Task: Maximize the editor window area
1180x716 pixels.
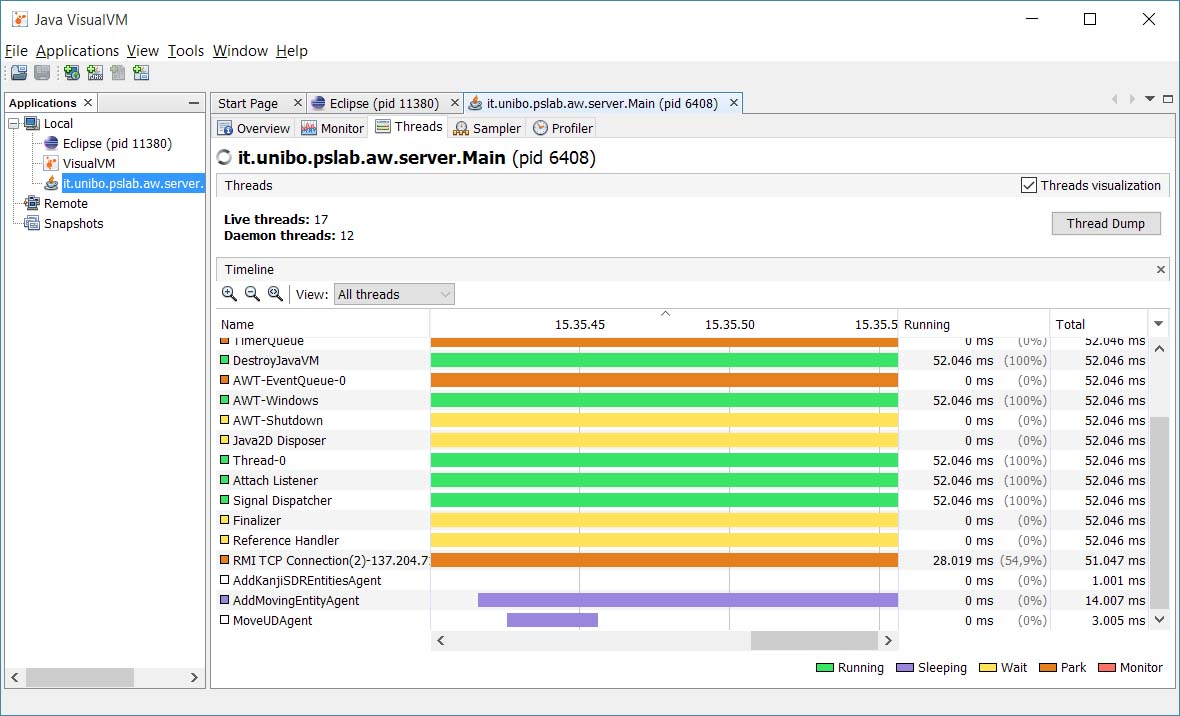Action: (1168, 99)
